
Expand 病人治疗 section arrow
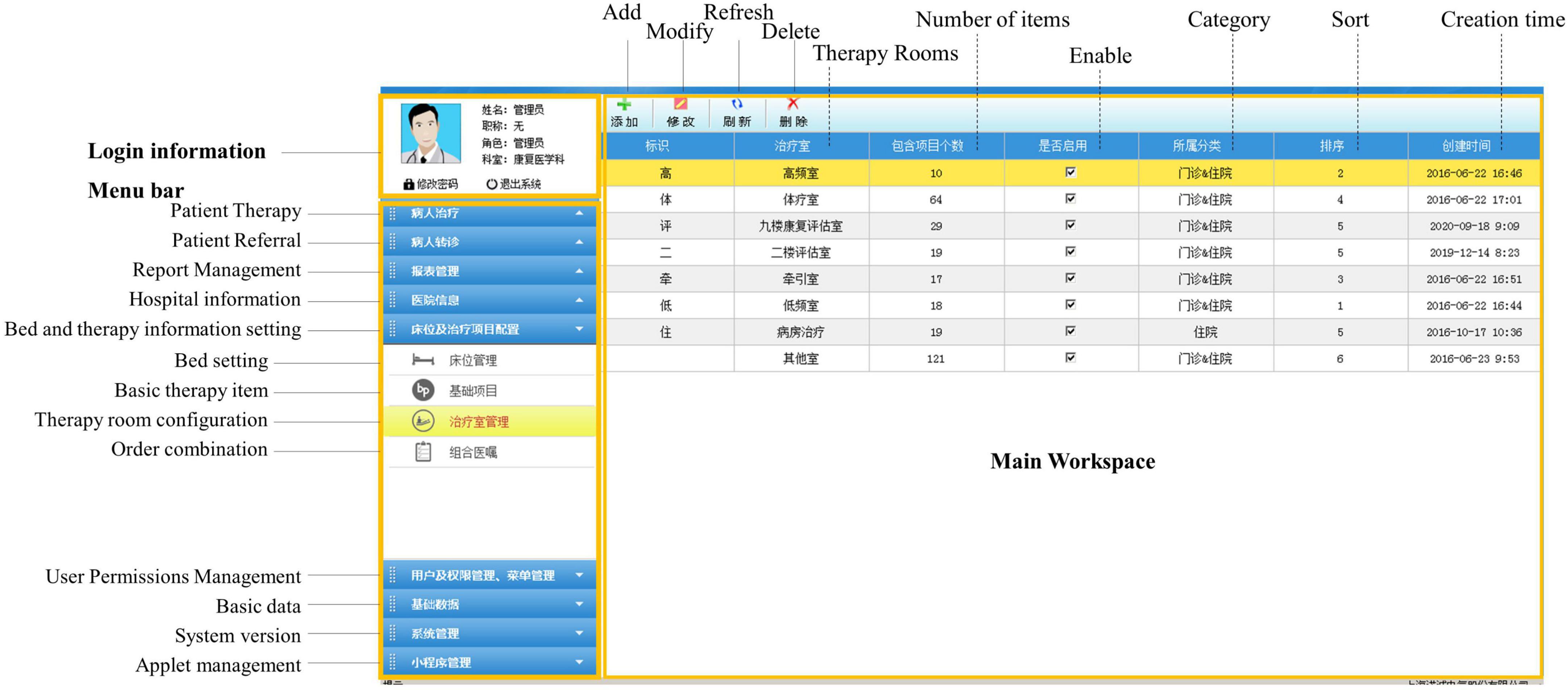tap(579, 213)
